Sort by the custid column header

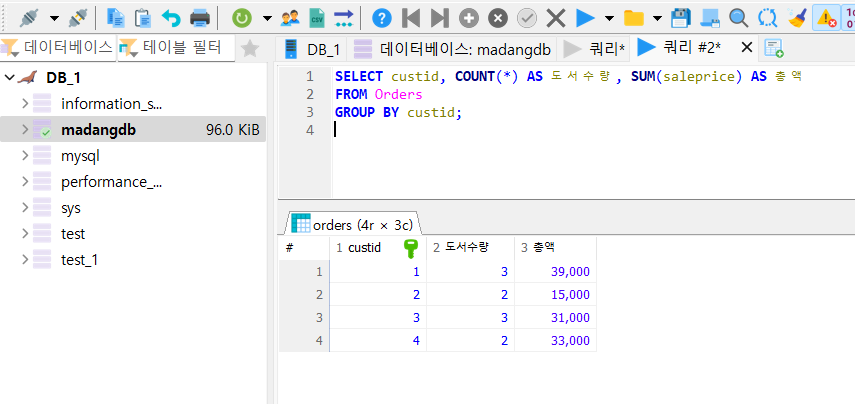(377, 248)
